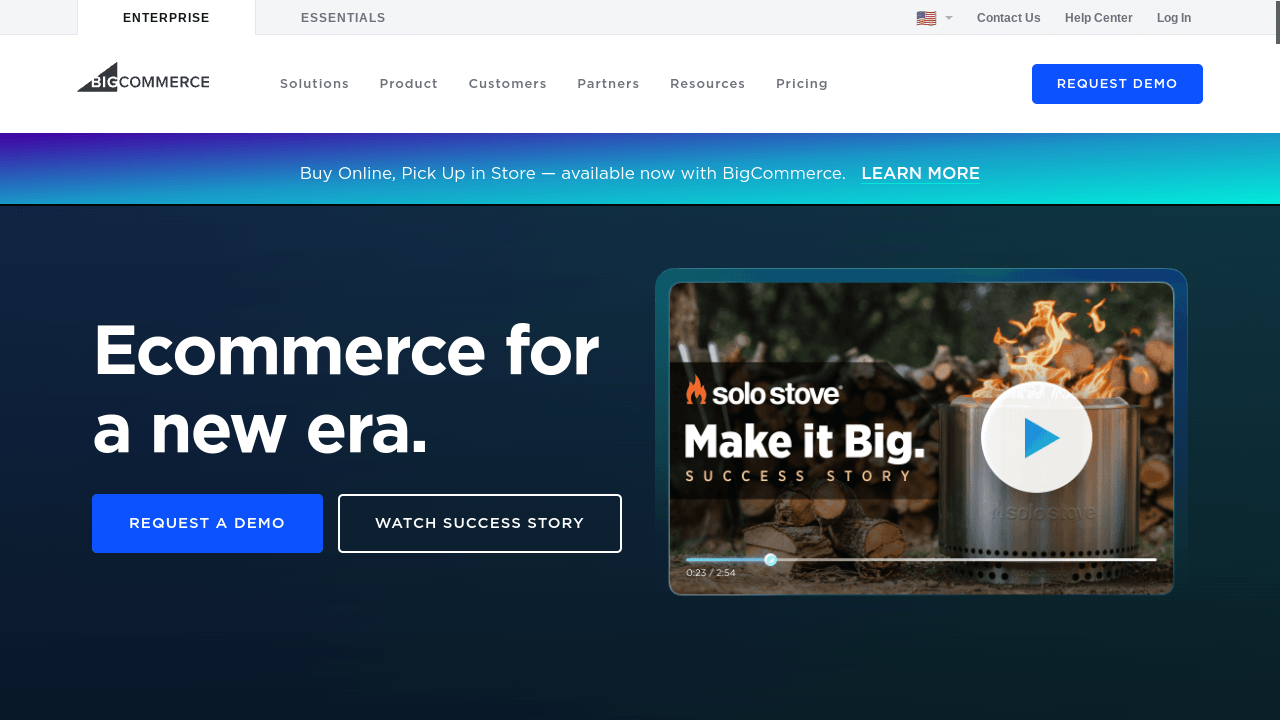Click the video progress slider handle
1280x720 pixels.
point(771,560)
